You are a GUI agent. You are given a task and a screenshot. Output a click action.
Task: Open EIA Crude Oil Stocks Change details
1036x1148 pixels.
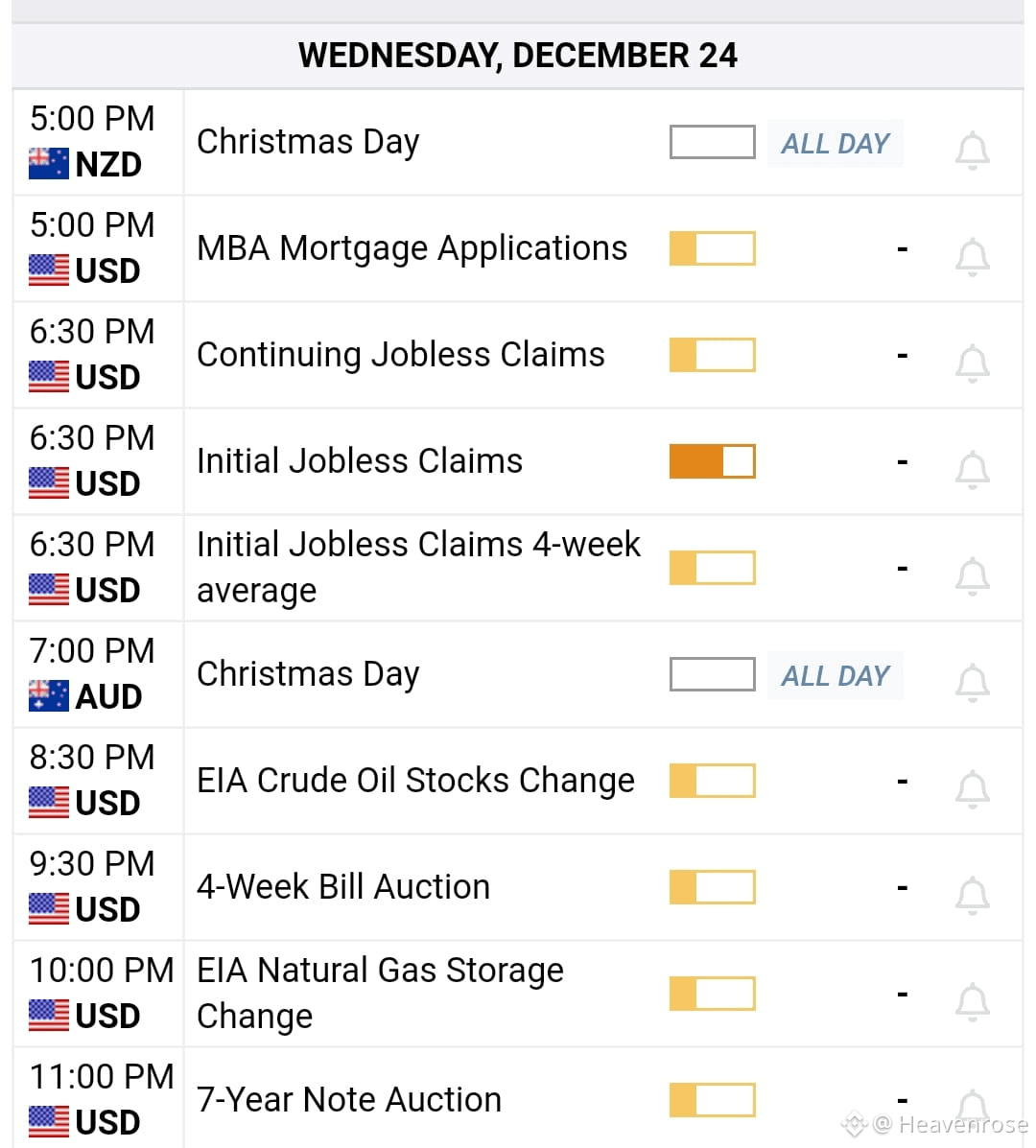[416, 781]
